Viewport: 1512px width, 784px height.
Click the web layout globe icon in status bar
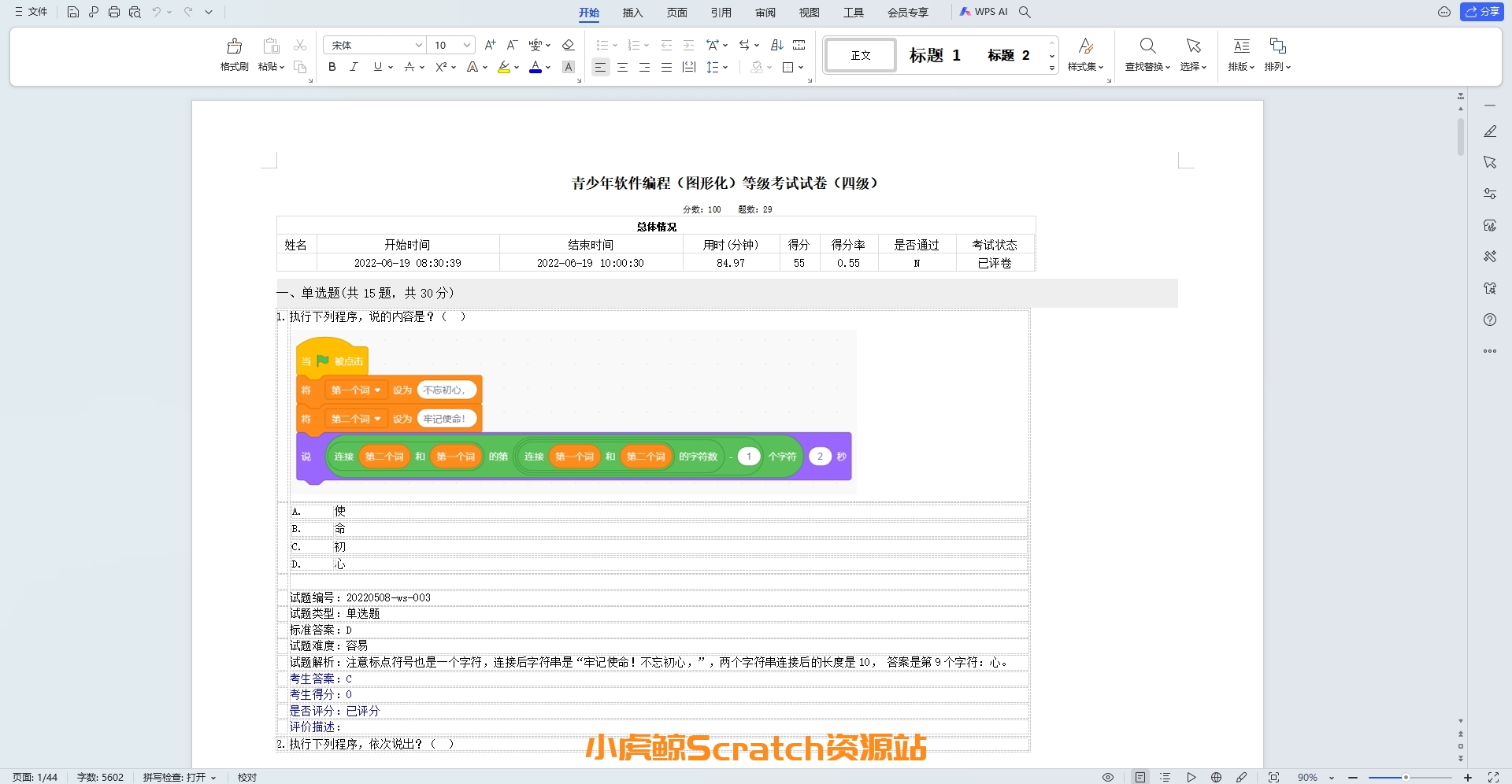1217,777
